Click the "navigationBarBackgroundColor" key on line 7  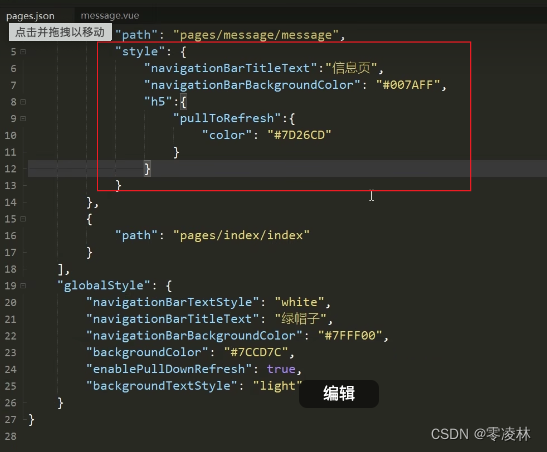click(x=252, y=85)
